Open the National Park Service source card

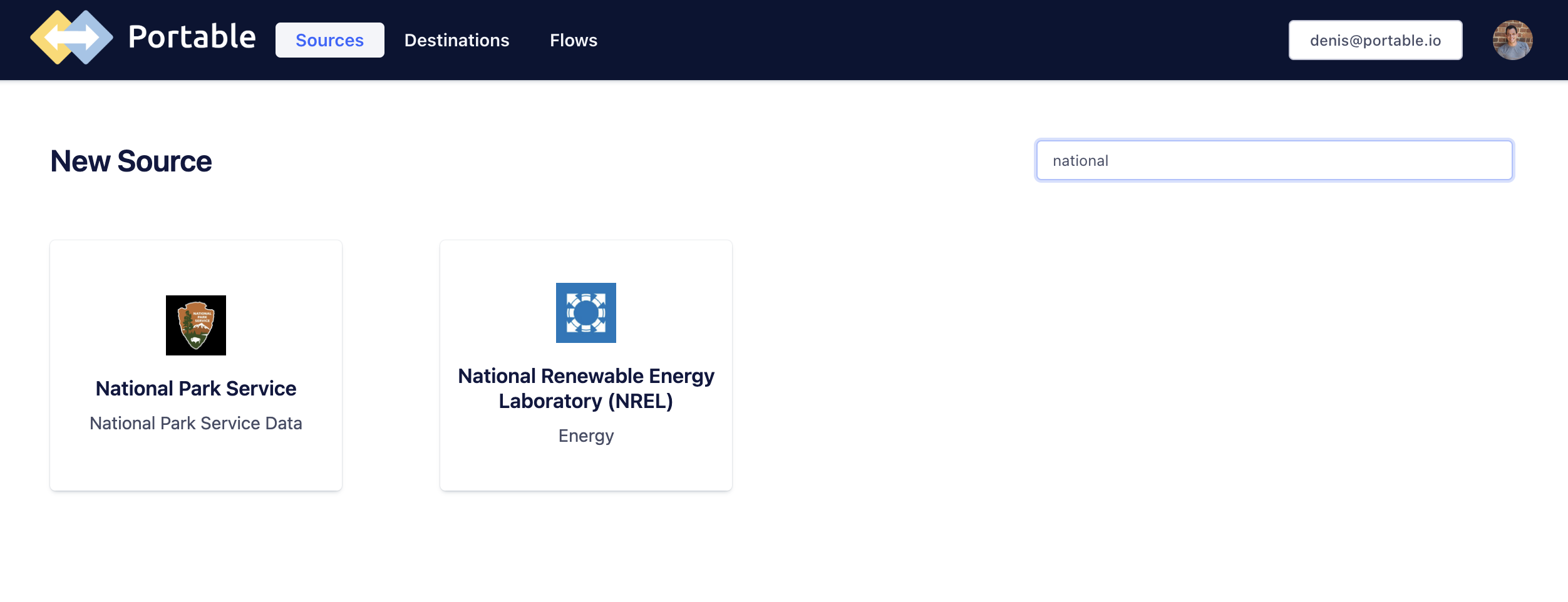coord(196,463)
